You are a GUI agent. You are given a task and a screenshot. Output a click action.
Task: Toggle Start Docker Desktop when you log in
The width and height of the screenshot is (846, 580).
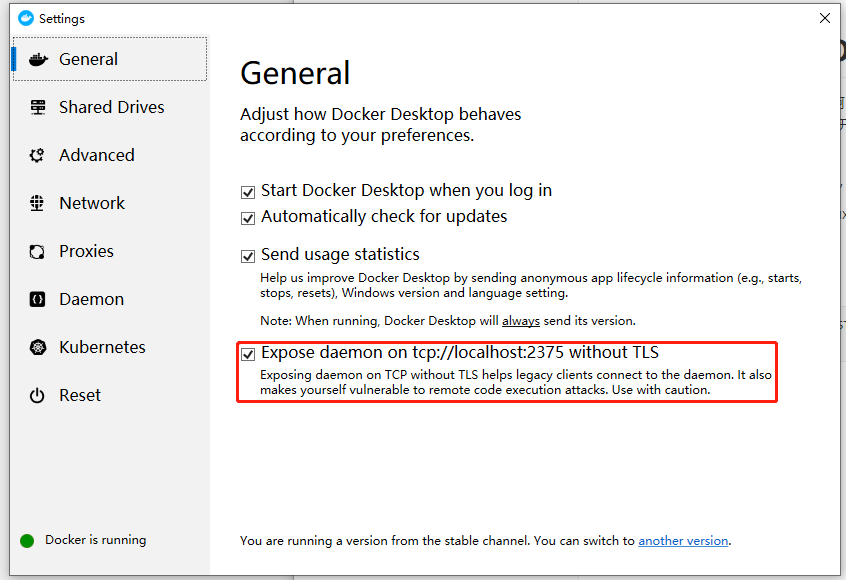tap(248, 192)
